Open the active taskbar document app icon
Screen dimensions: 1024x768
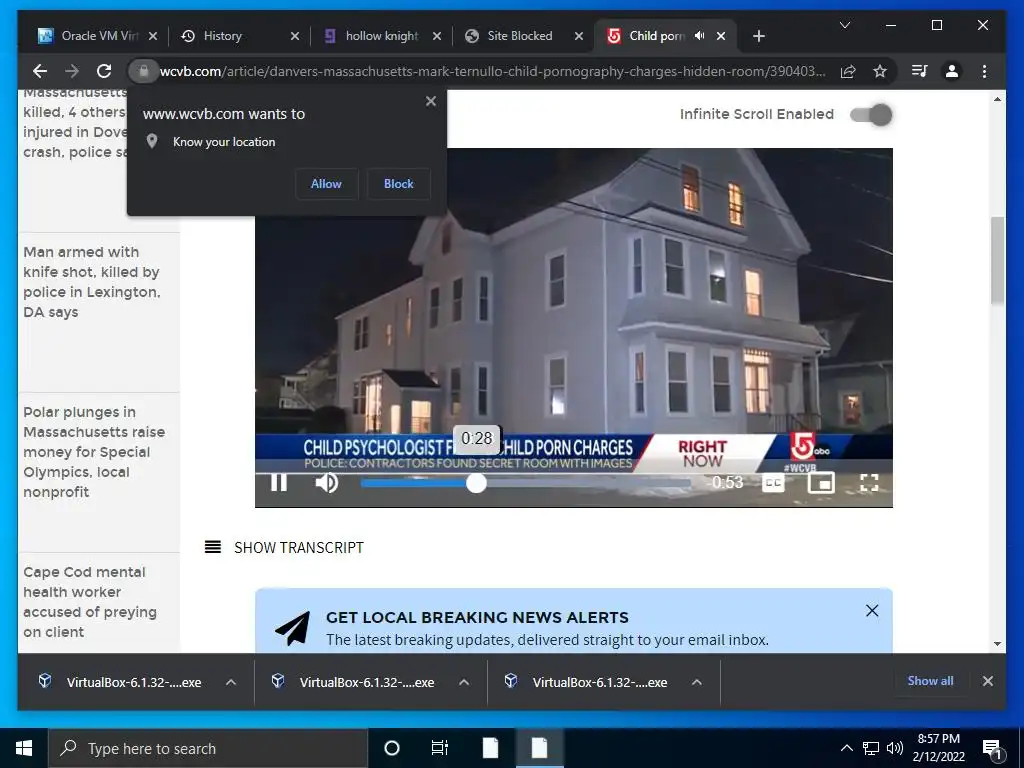(x=539, y=748)
